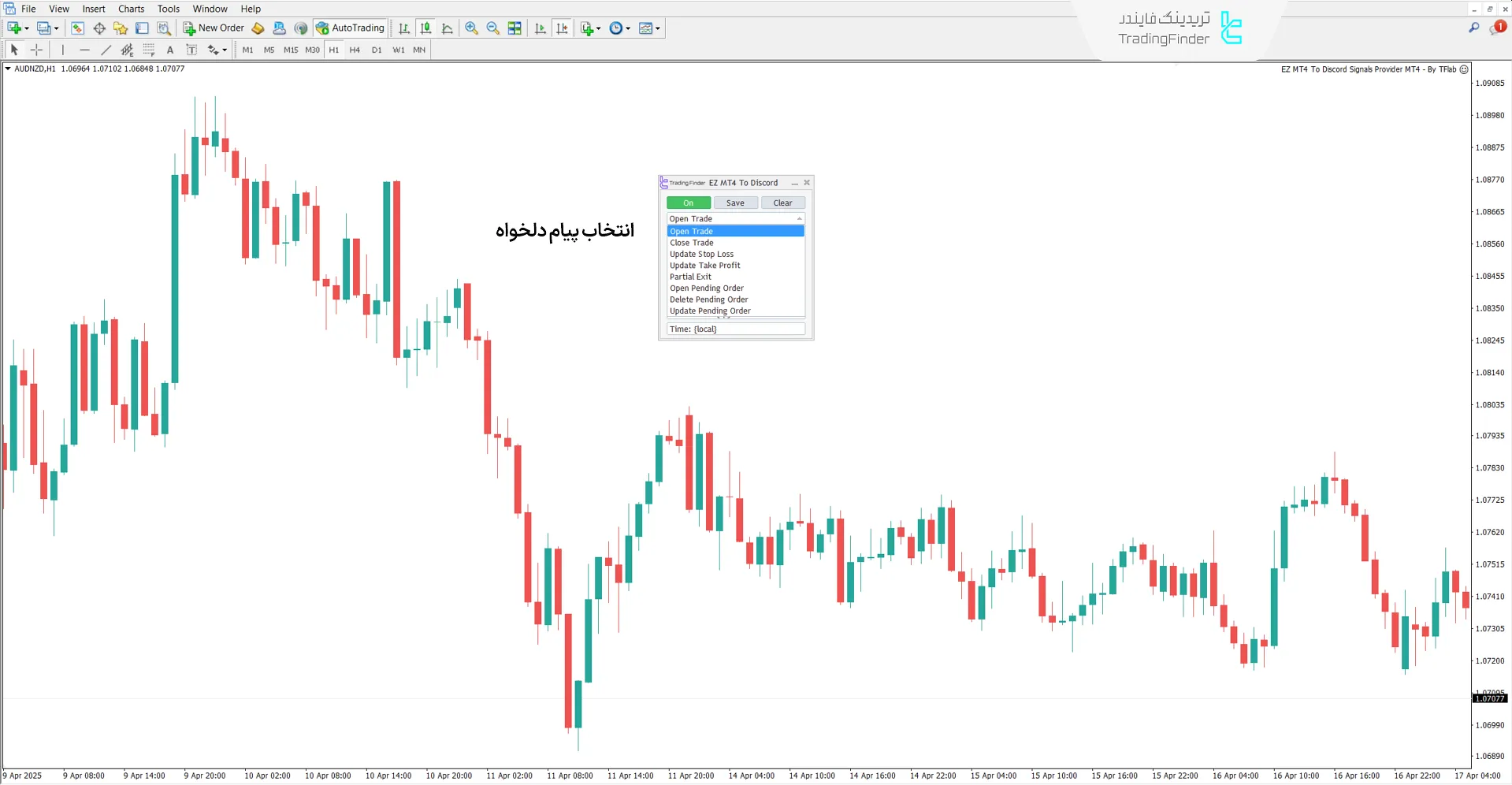Click the Tile Windows icon
The width and height of the screenshot is (1512, 785).
pyautogui.click(x=515, y=28)
